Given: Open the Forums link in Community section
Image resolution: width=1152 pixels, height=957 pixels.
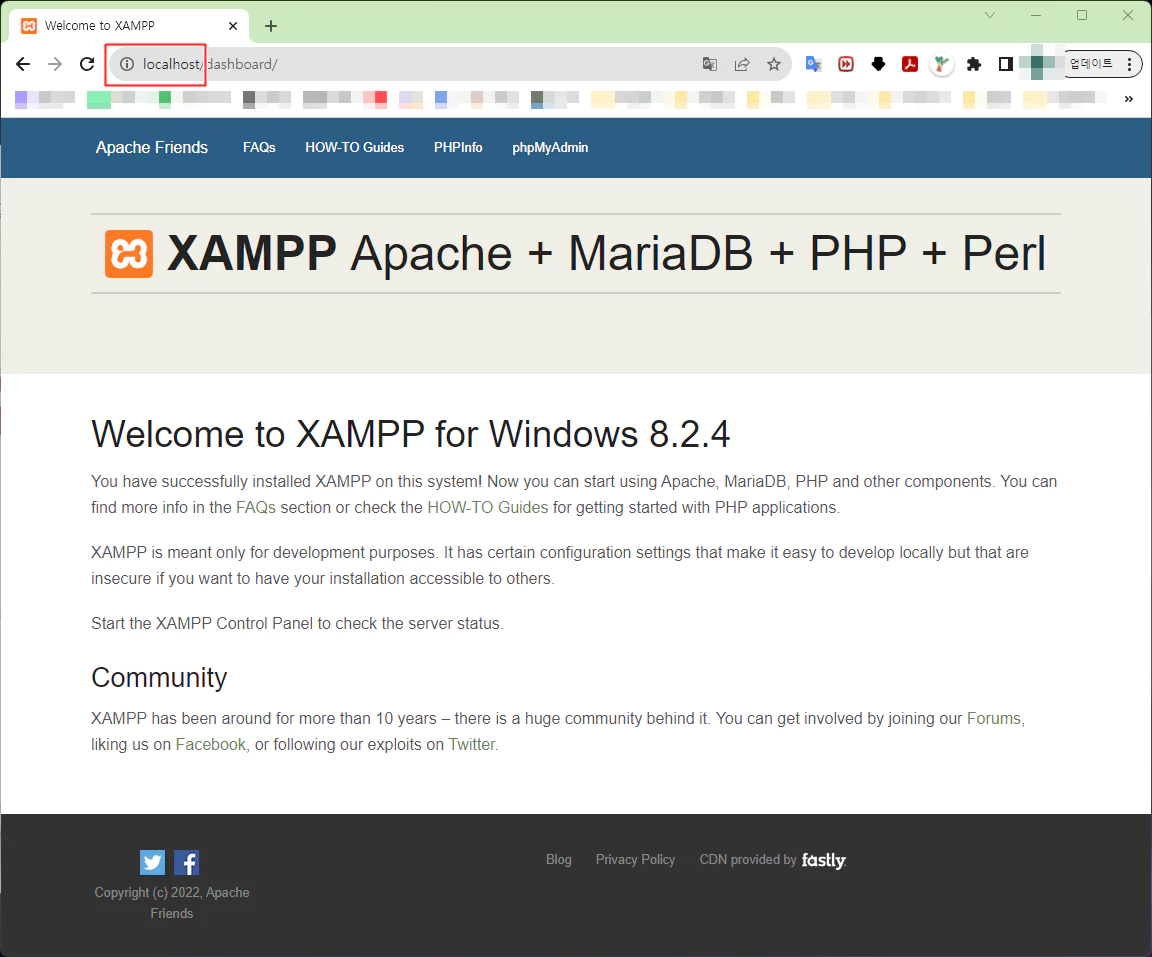Looking at the screenshot, I should (993, 718).
